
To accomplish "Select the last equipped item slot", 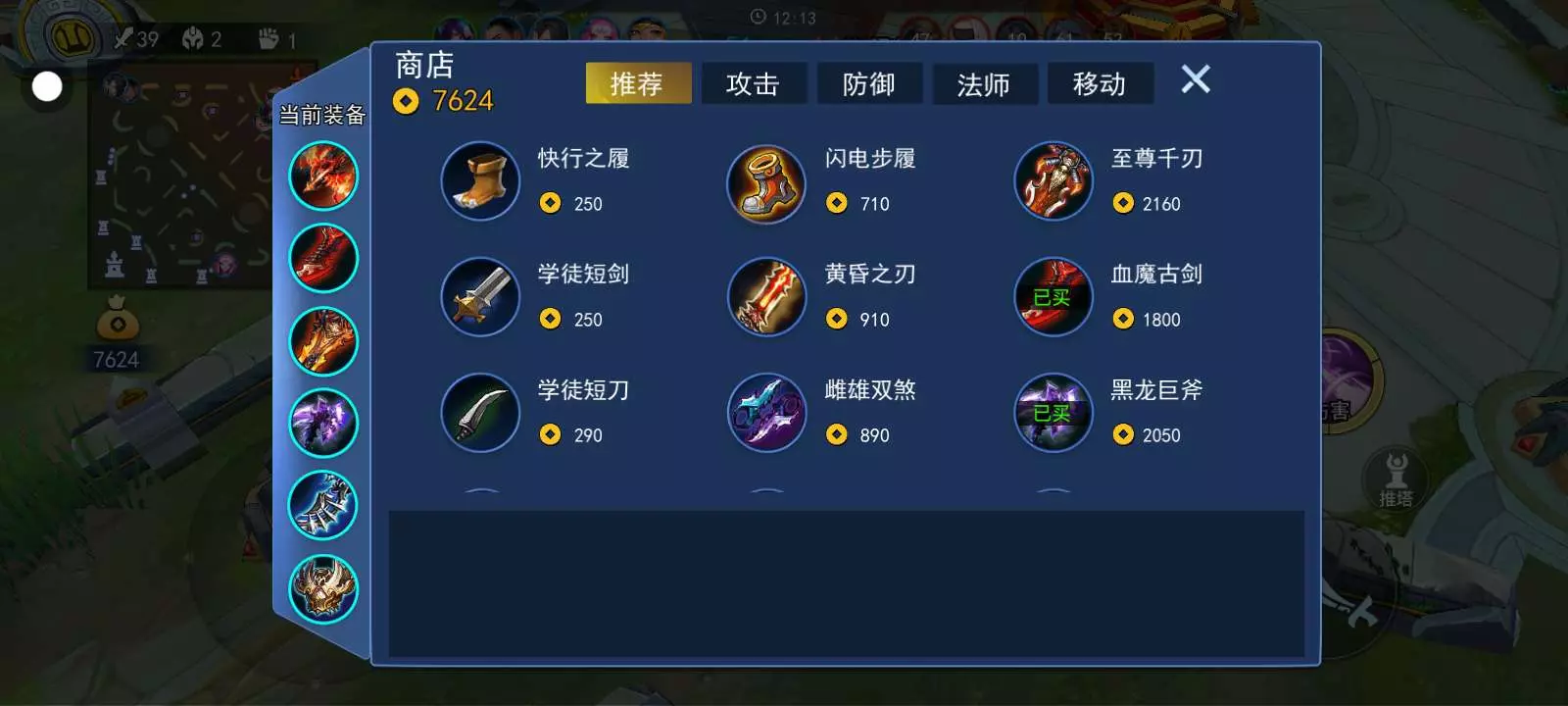I will (x=323, y=588).
